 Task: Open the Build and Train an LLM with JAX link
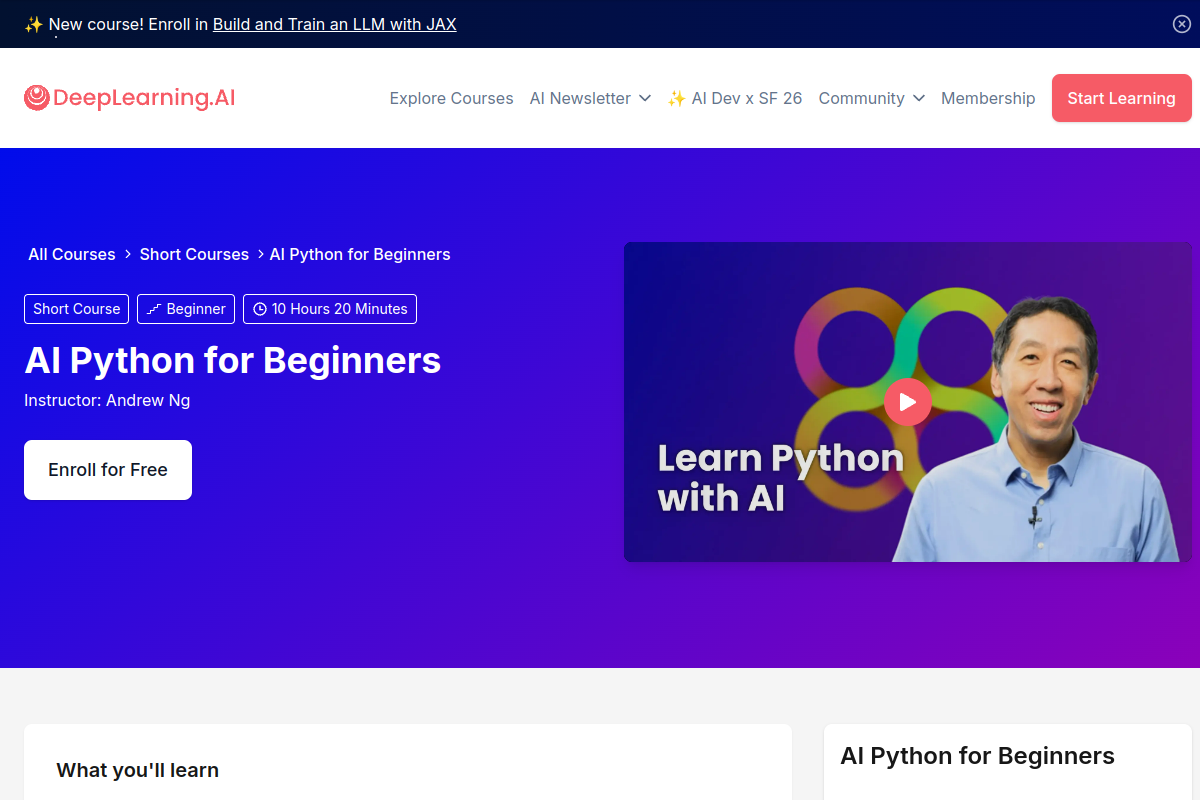coord(333,24)
